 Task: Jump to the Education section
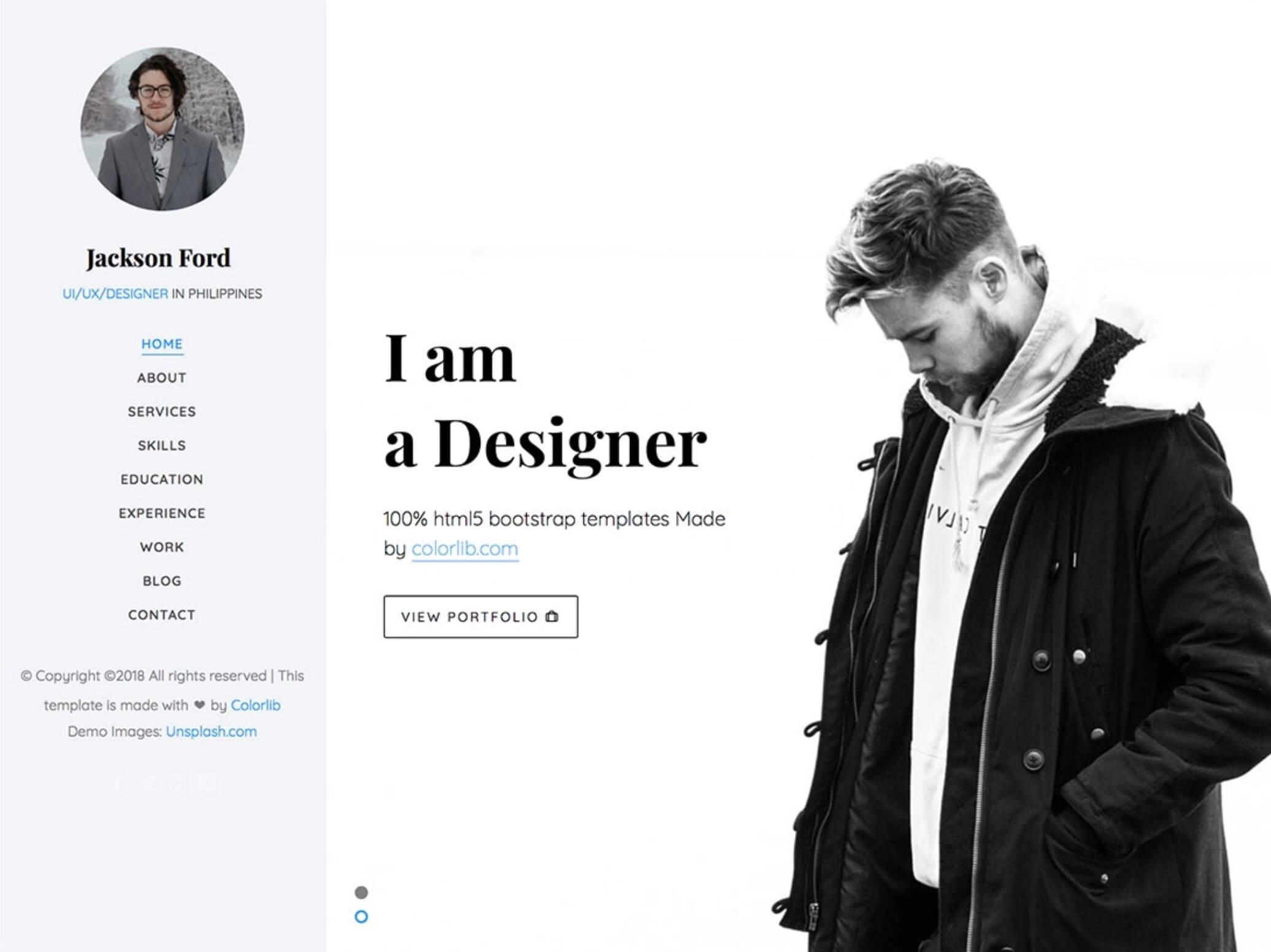point(162,479)
